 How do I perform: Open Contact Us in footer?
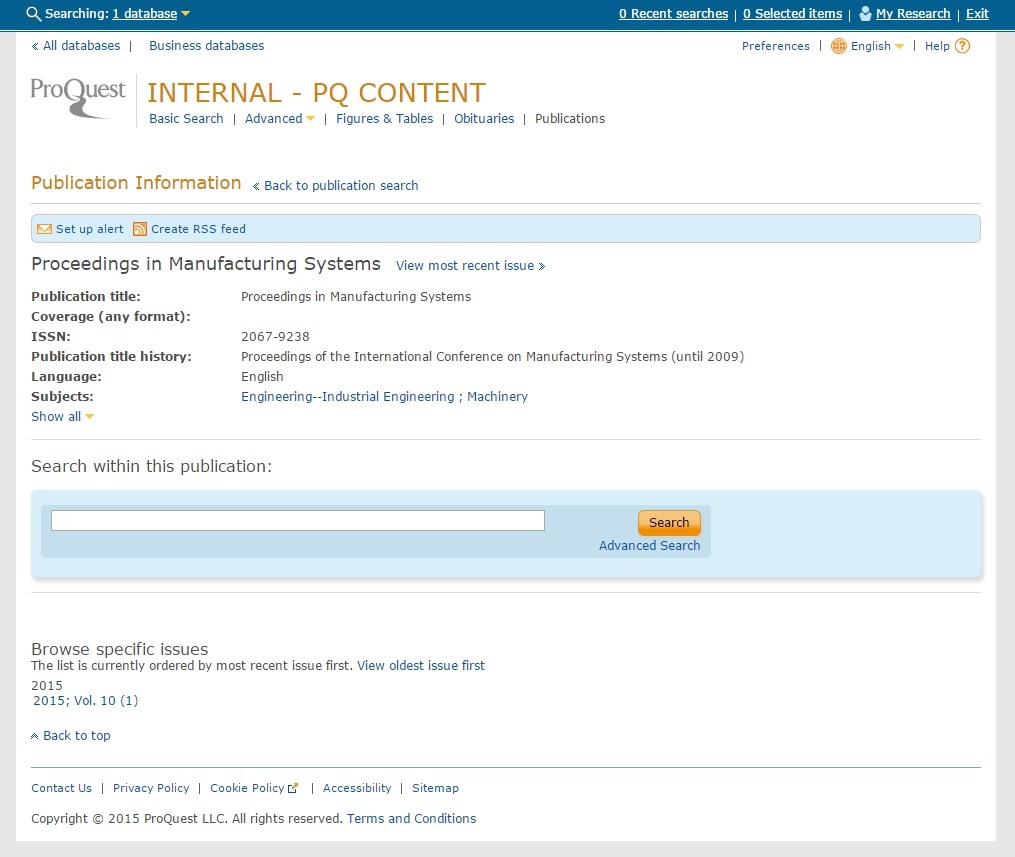pos(61,788)
